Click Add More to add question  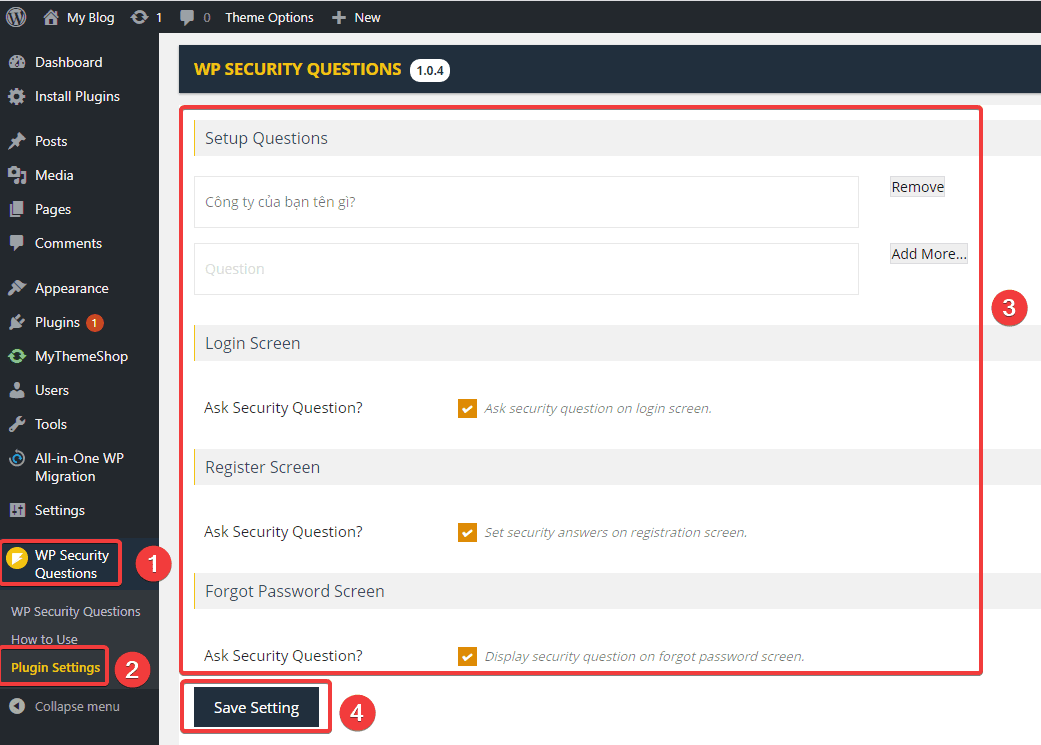[x=928, y=254]
